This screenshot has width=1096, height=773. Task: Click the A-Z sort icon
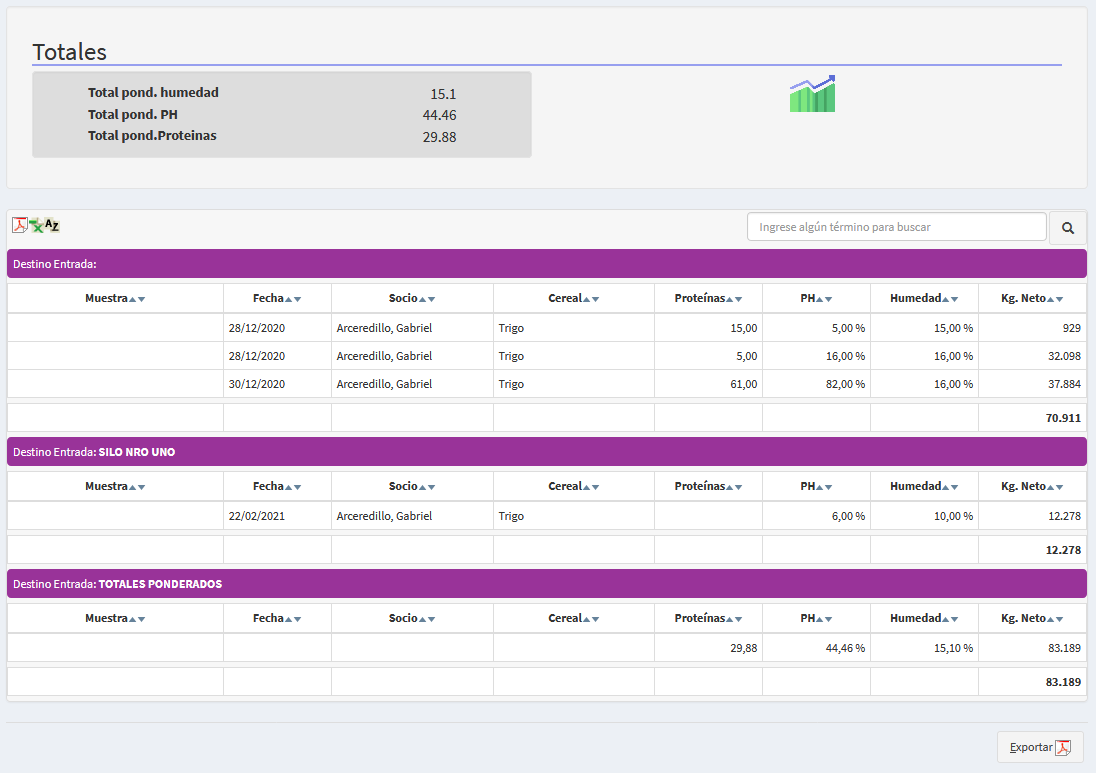tap(52, 226)
